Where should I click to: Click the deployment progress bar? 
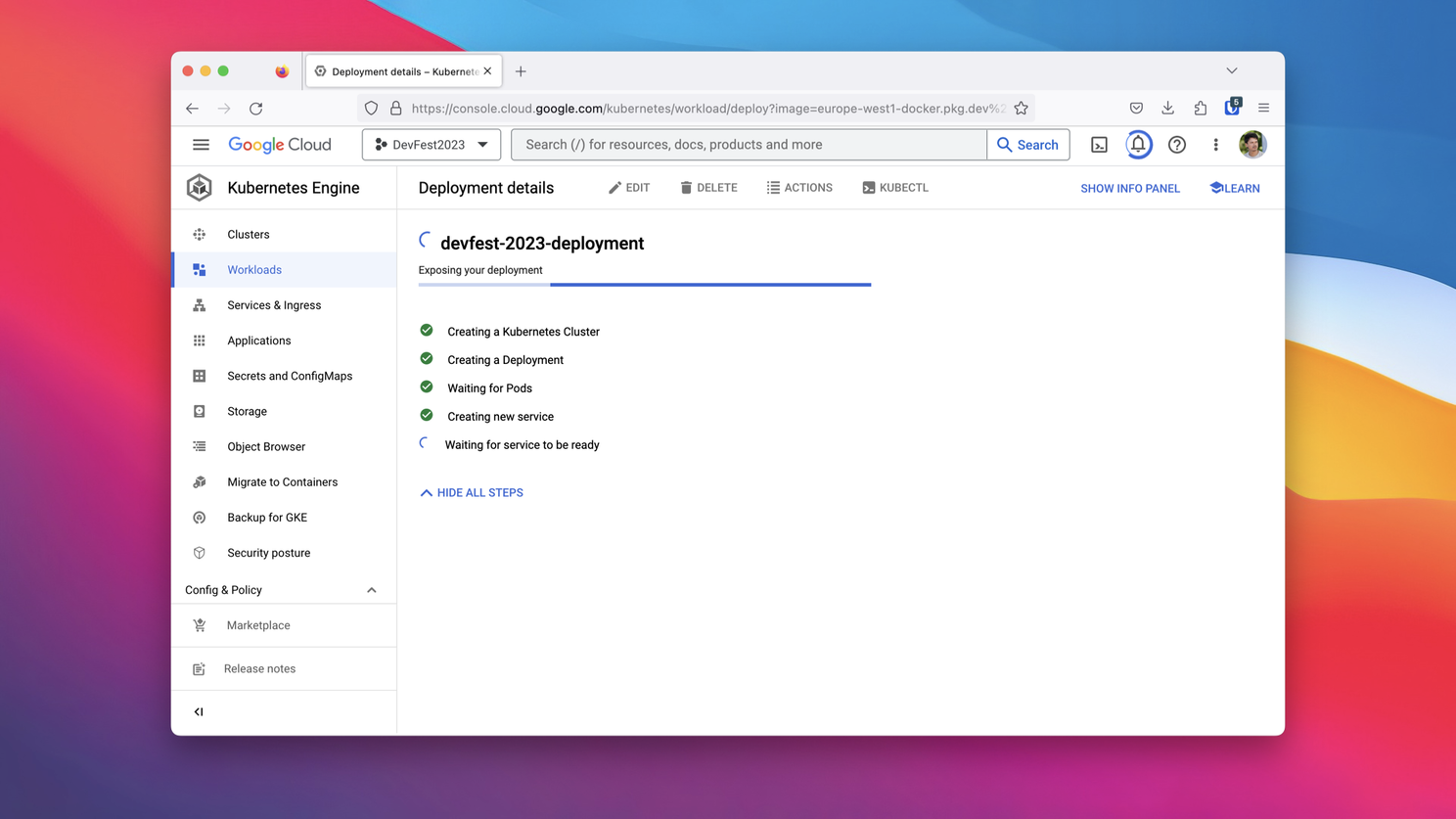[645, 285]
